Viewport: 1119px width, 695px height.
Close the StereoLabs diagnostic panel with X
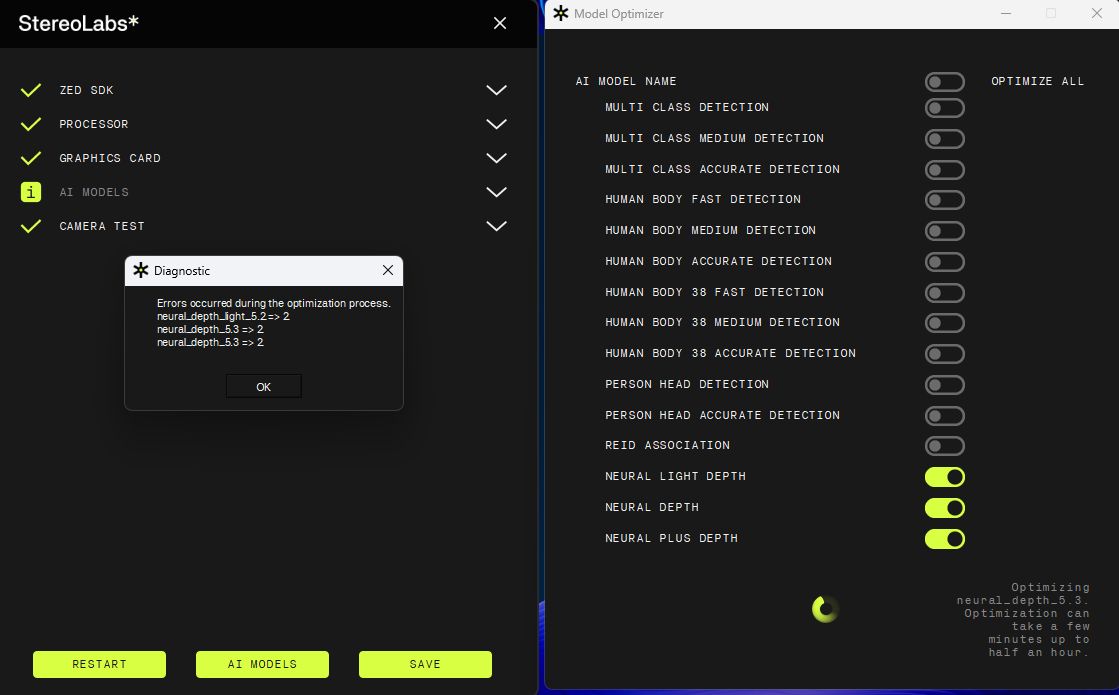(500, 23)
